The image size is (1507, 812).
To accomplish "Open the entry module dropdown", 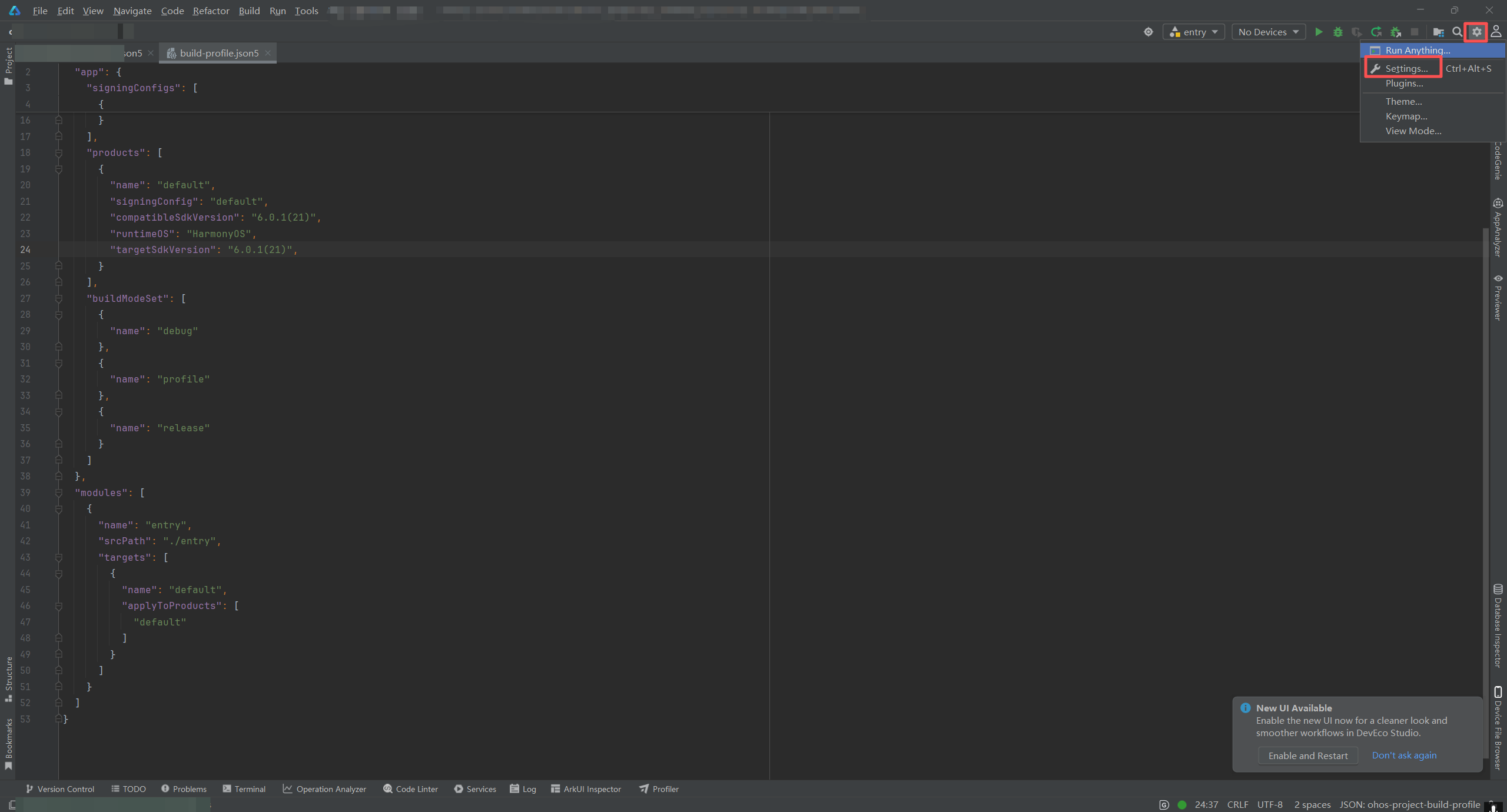I will coord(1194,32).
